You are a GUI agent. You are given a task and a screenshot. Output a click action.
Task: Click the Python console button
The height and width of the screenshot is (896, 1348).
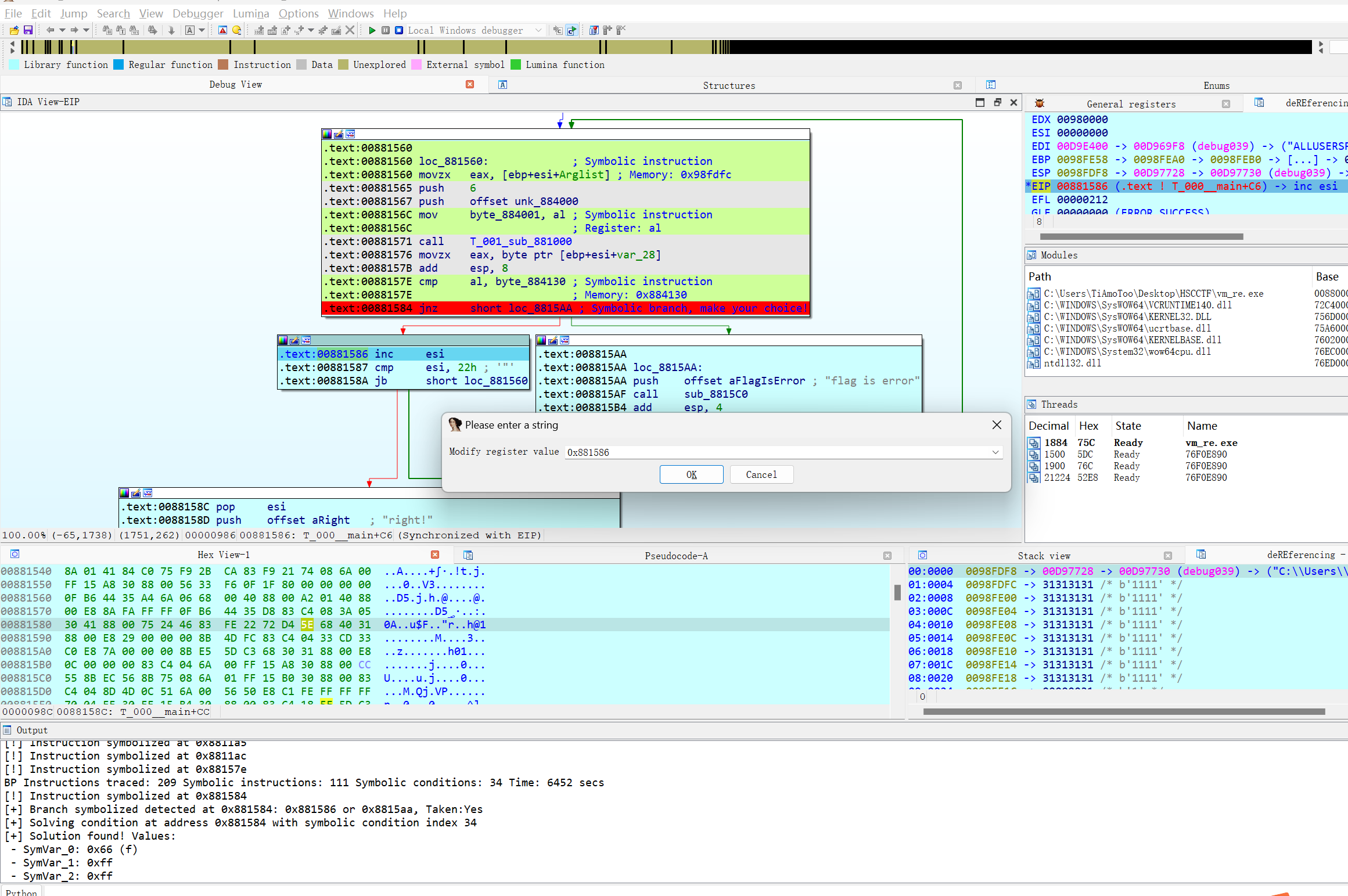(x=21, y=892)
